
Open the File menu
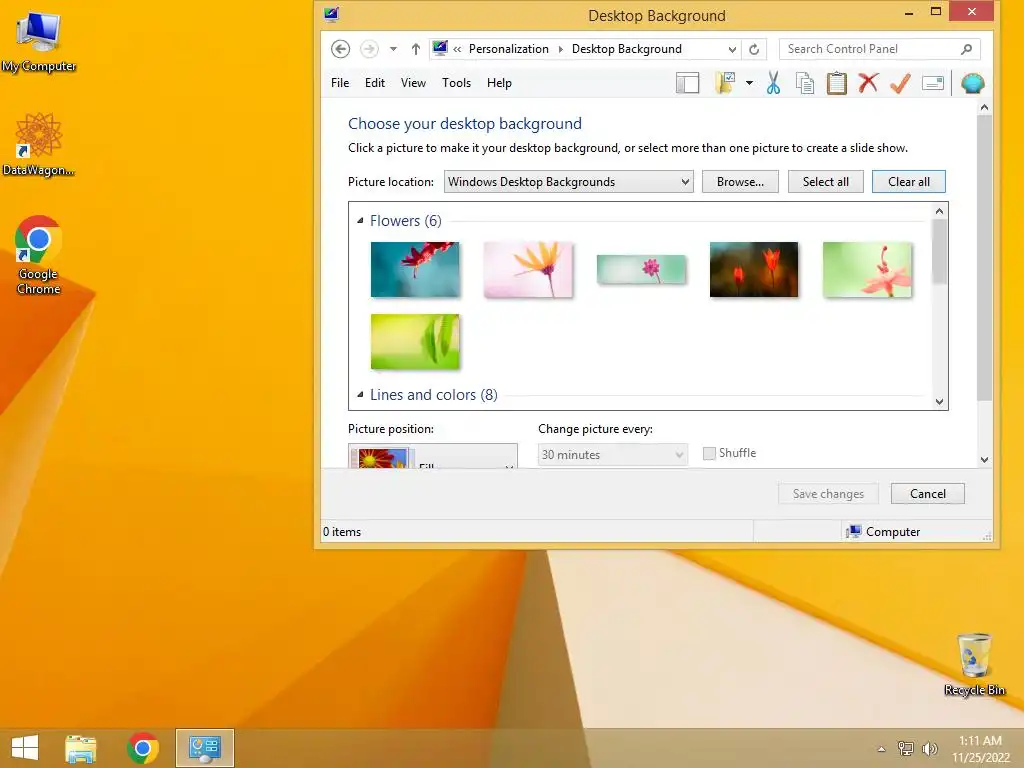tap(340, 83)
